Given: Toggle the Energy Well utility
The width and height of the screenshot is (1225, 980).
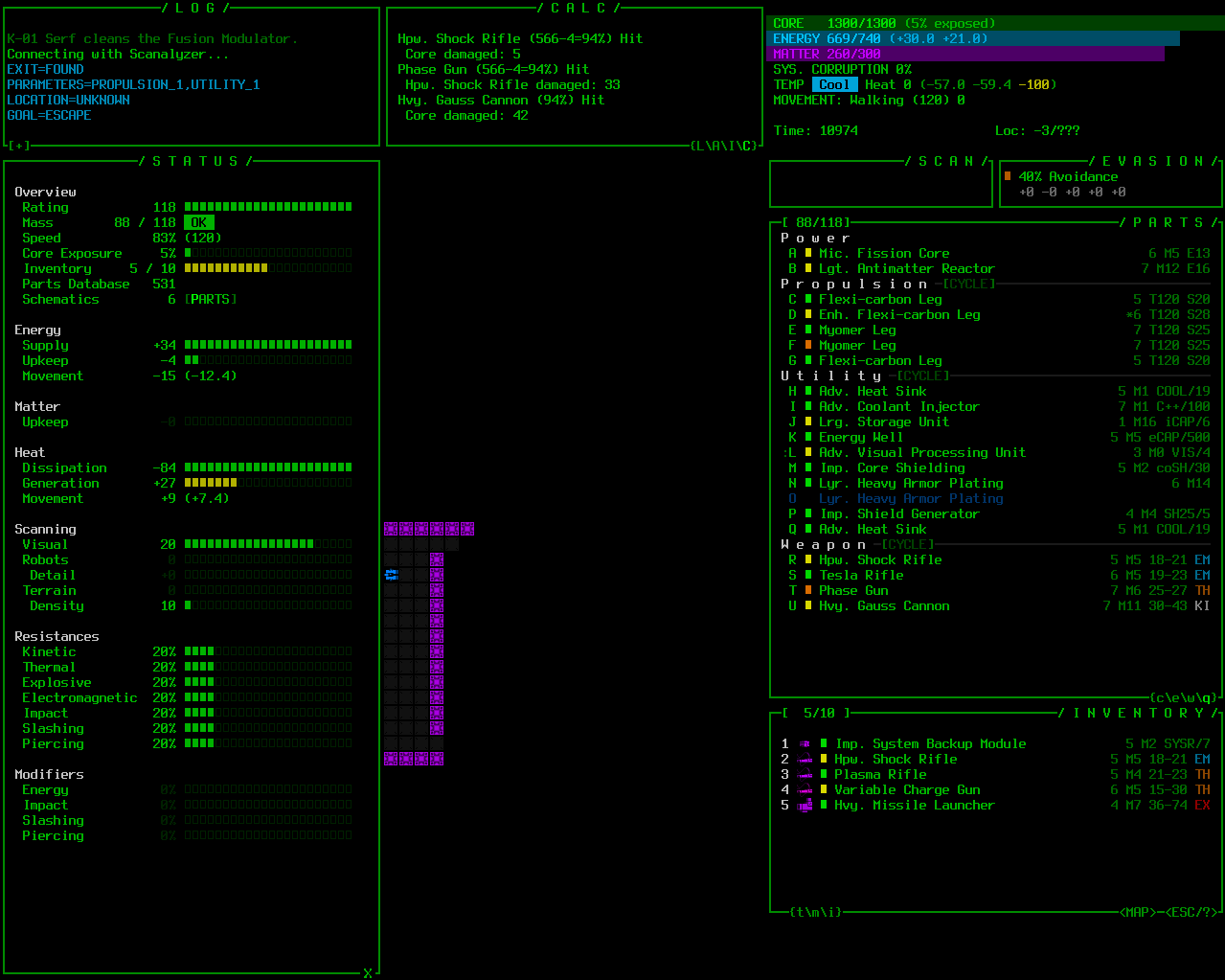Looking at the screenshot, I should [999, 437].
